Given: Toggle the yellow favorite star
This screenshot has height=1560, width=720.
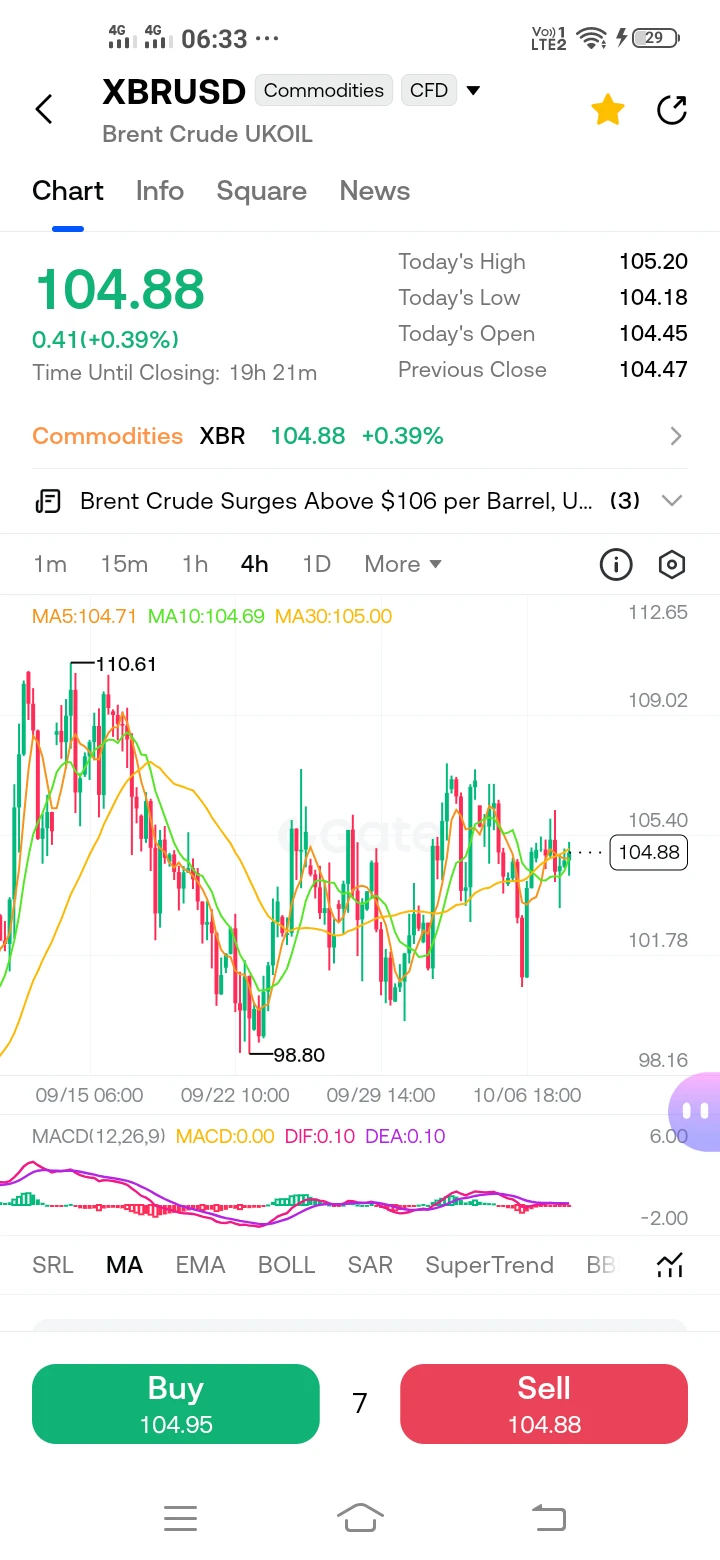Looking at the screenshot, I should (608, 110).
